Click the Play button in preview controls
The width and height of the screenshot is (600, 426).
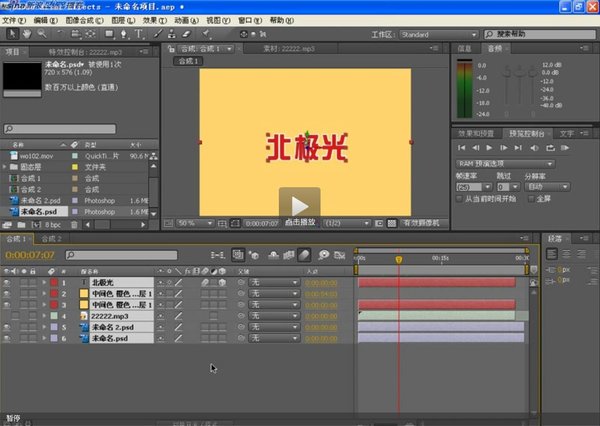[488, 147]
